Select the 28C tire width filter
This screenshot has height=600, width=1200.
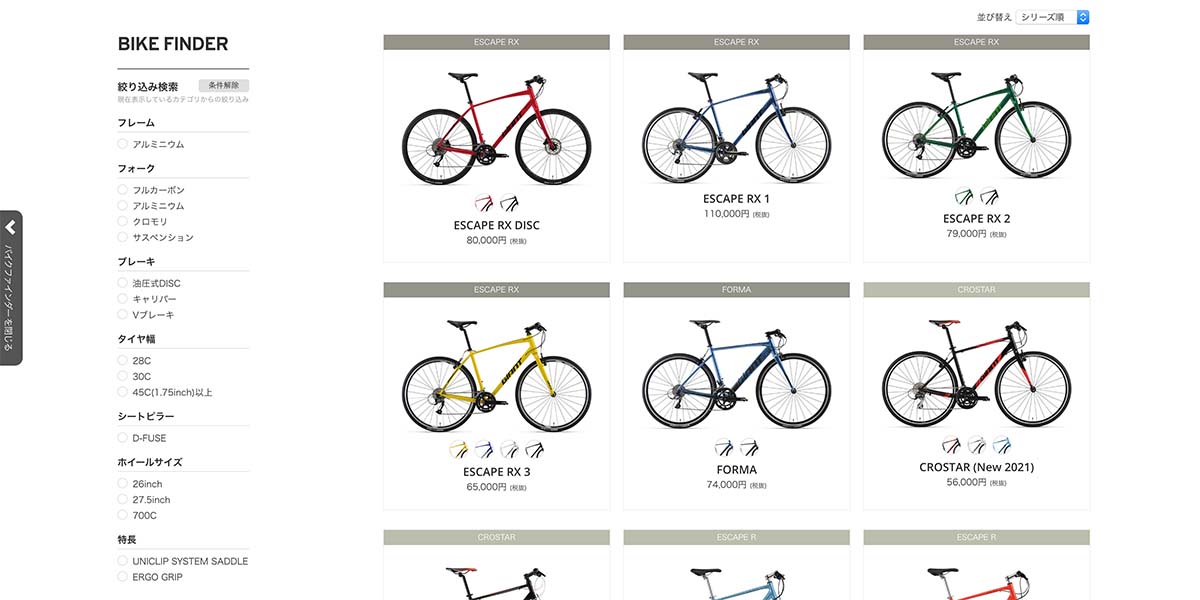(x=134, y=360)
